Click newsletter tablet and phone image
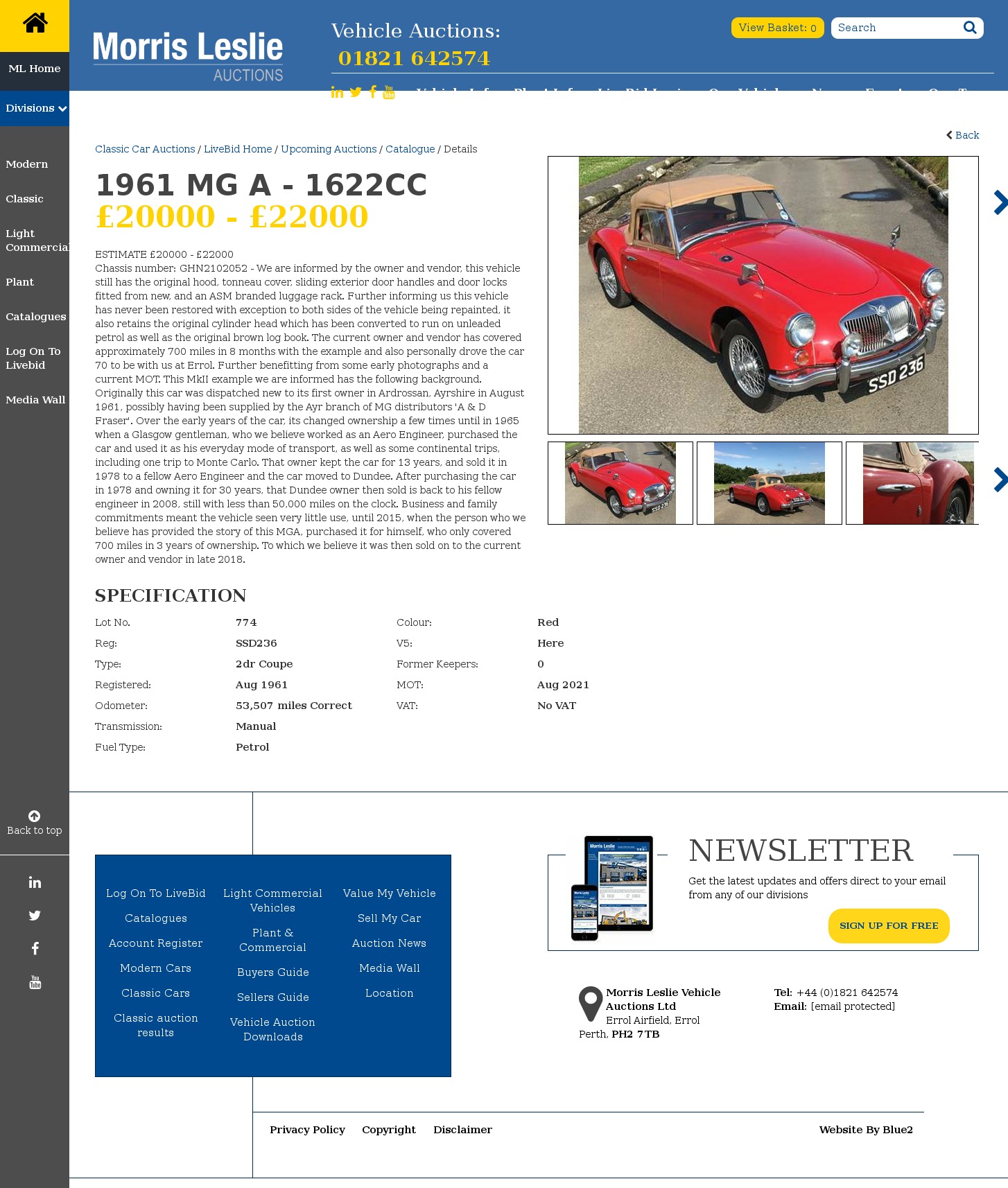The width and height of the screenshot is (1008, 1188). tap(612, 888)
